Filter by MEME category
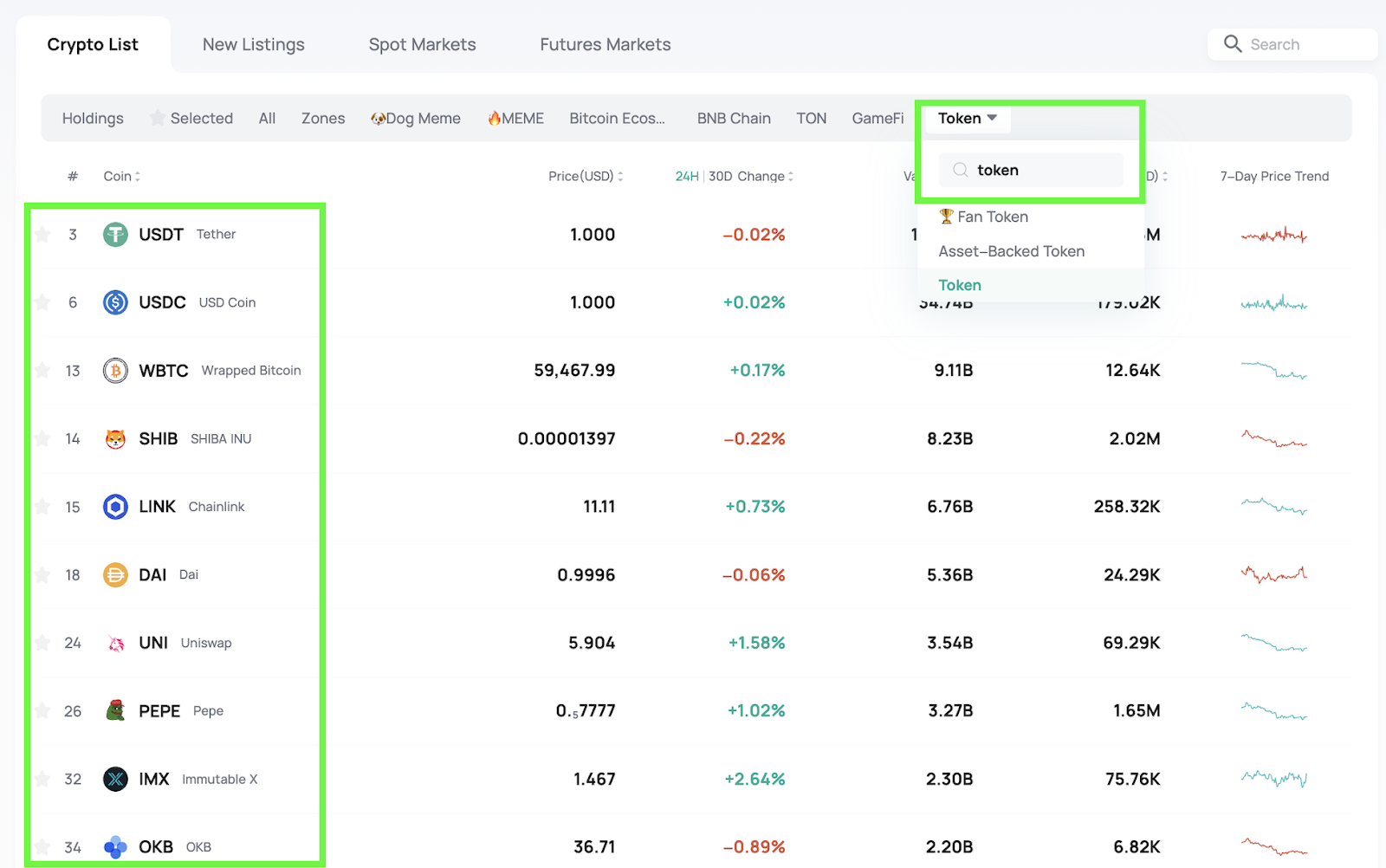 point(515,118)
